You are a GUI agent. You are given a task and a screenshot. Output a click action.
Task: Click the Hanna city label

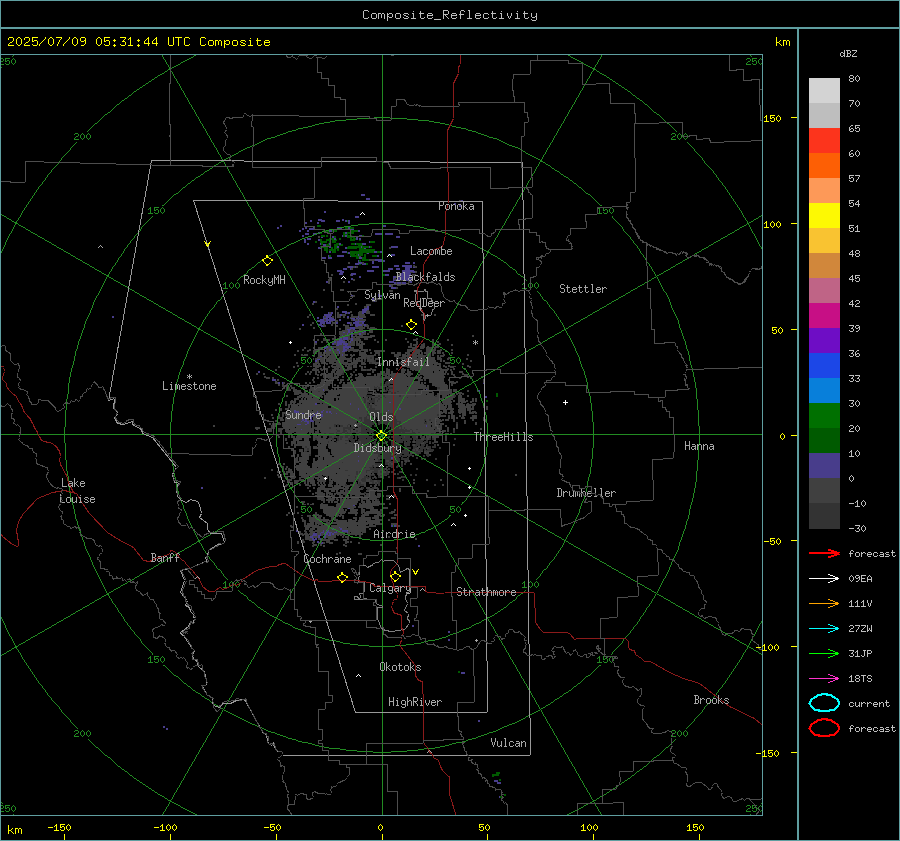[699, 446]
